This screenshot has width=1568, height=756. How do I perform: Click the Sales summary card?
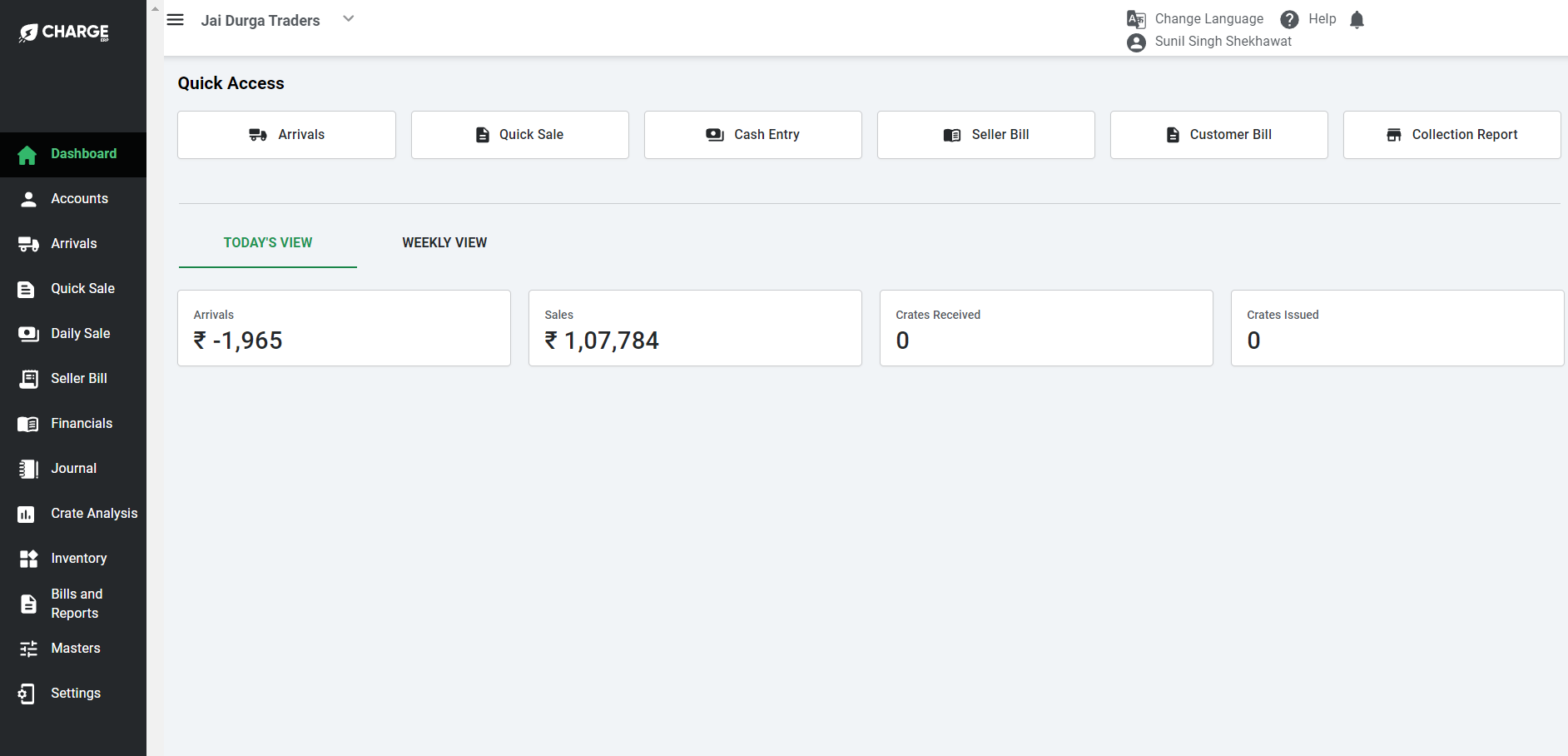click(x=695, y=328)
